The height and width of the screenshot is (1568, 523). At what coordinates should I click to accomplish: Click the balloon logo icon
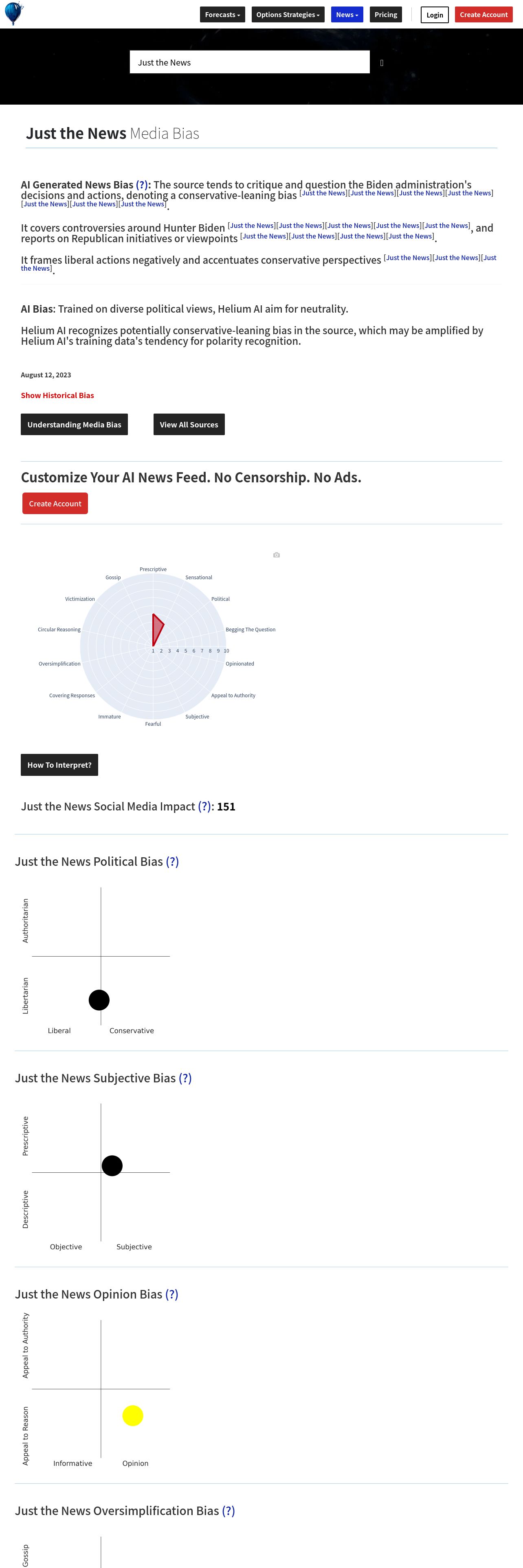[13, 13]
